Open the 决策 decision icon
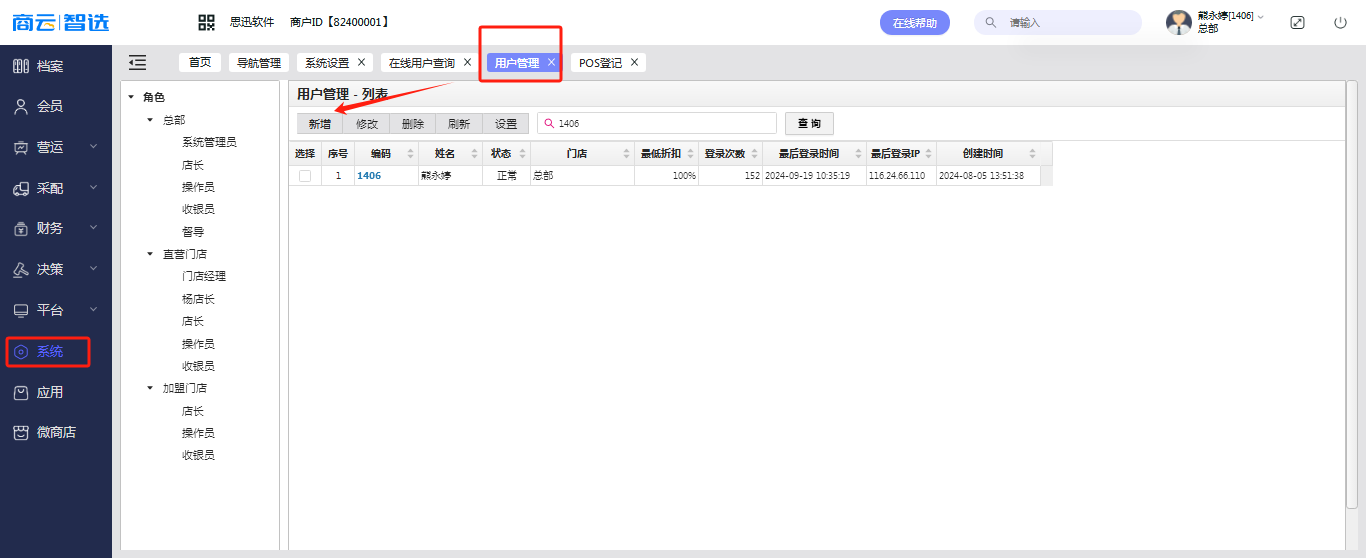The image size is (1366, 558). [21, 269]
